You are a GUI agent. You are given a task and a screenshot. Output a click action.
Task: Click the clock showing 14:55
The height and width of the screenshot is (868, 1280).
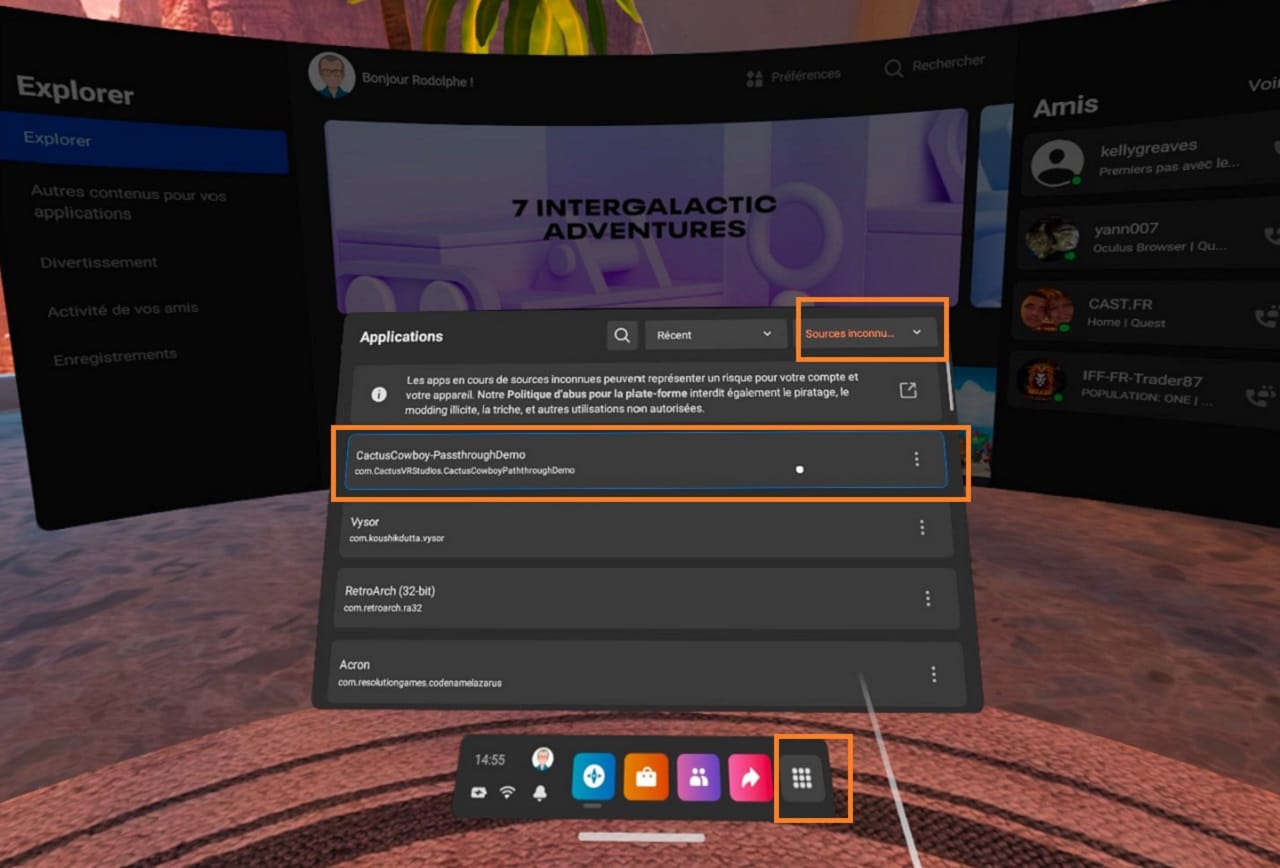coord(490,760)
